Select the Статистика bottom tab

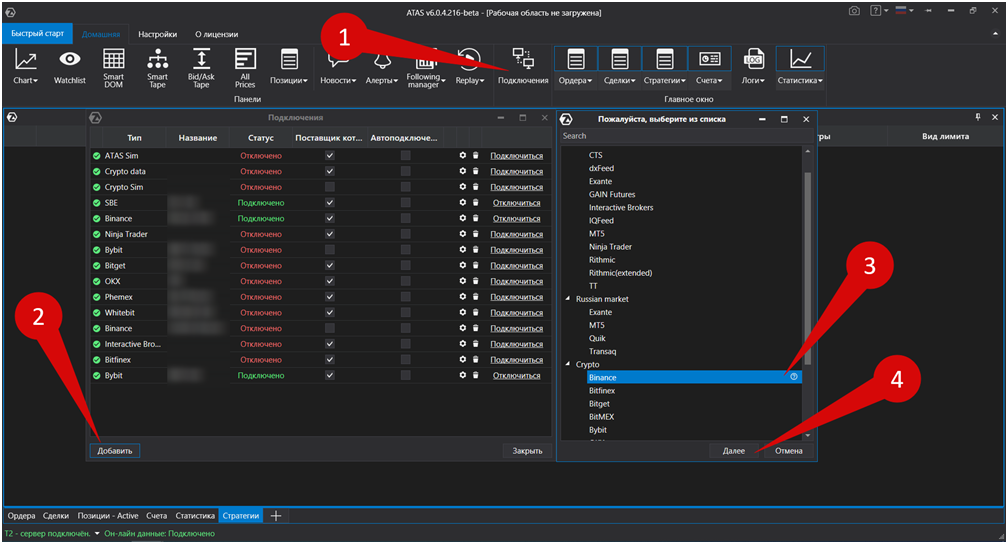(195, 516)
